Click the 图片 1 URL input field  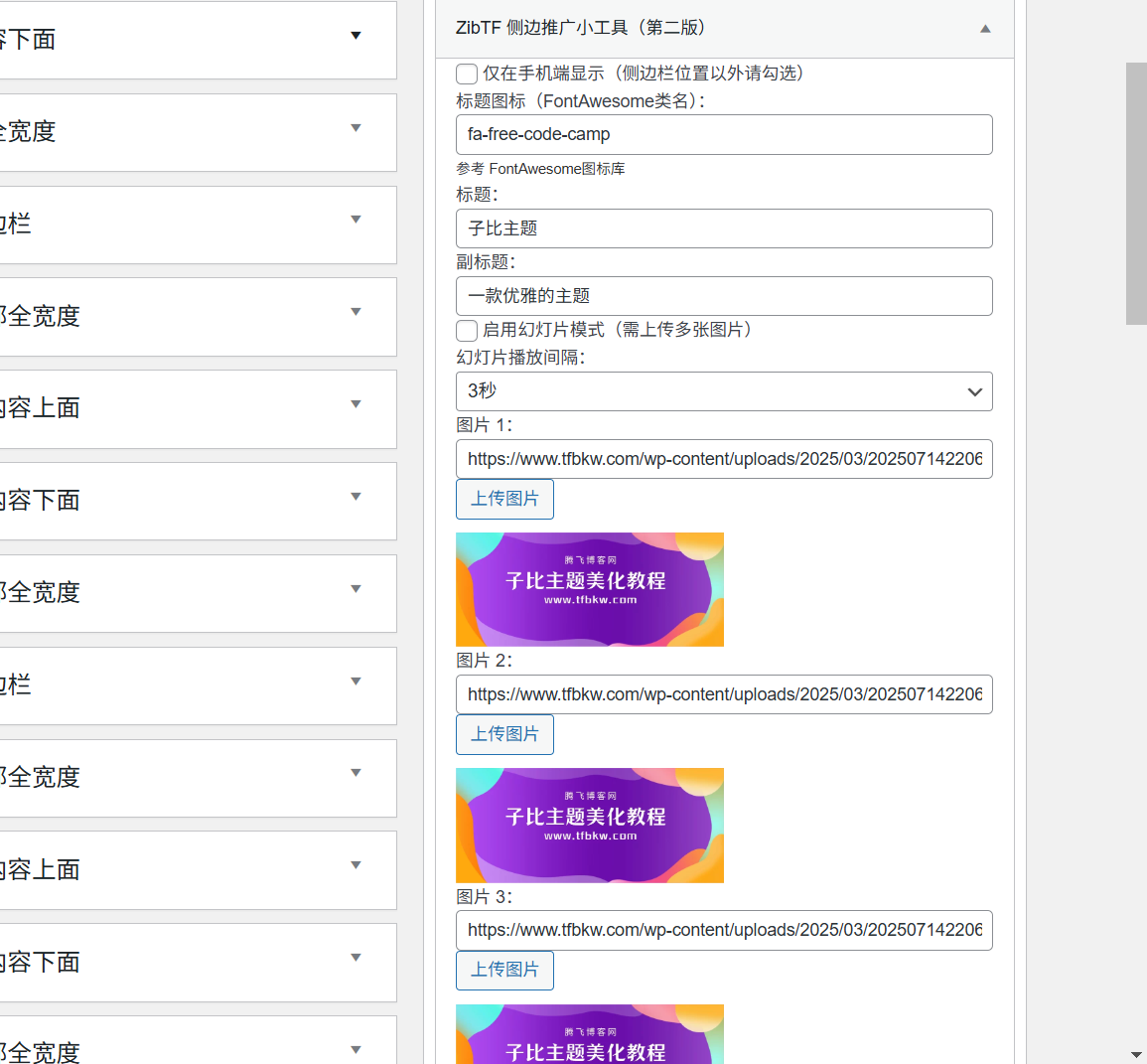pyautogui.click(x=723, y=459)
